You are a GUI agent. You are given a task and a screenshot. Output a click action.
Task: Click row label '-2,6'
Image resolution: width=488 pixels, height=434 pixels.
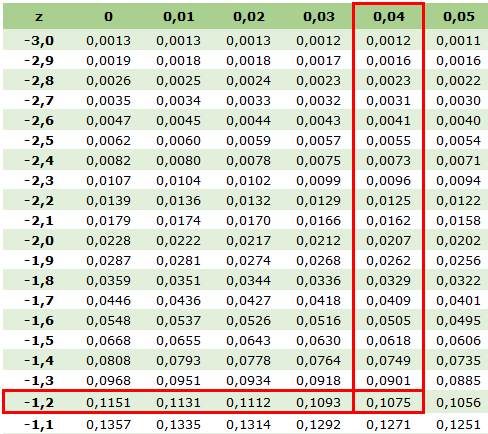tap(39, 121)
